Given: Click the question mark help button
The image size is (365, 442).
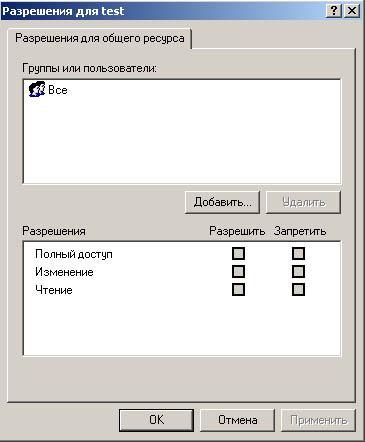Looking at the screenshot, I should coord(334,11).
